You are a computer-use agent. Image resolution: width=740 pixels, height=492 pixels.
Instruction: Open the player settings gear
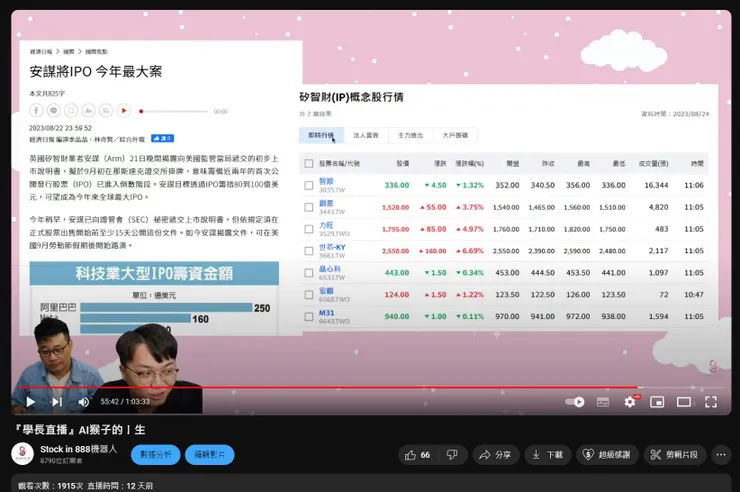point(630,402)
